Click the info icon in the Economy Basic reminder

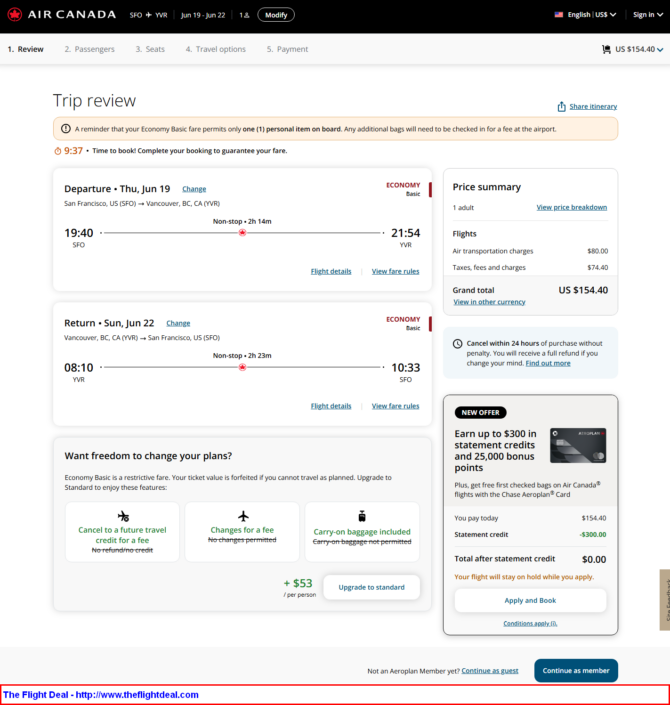[66, 129]
